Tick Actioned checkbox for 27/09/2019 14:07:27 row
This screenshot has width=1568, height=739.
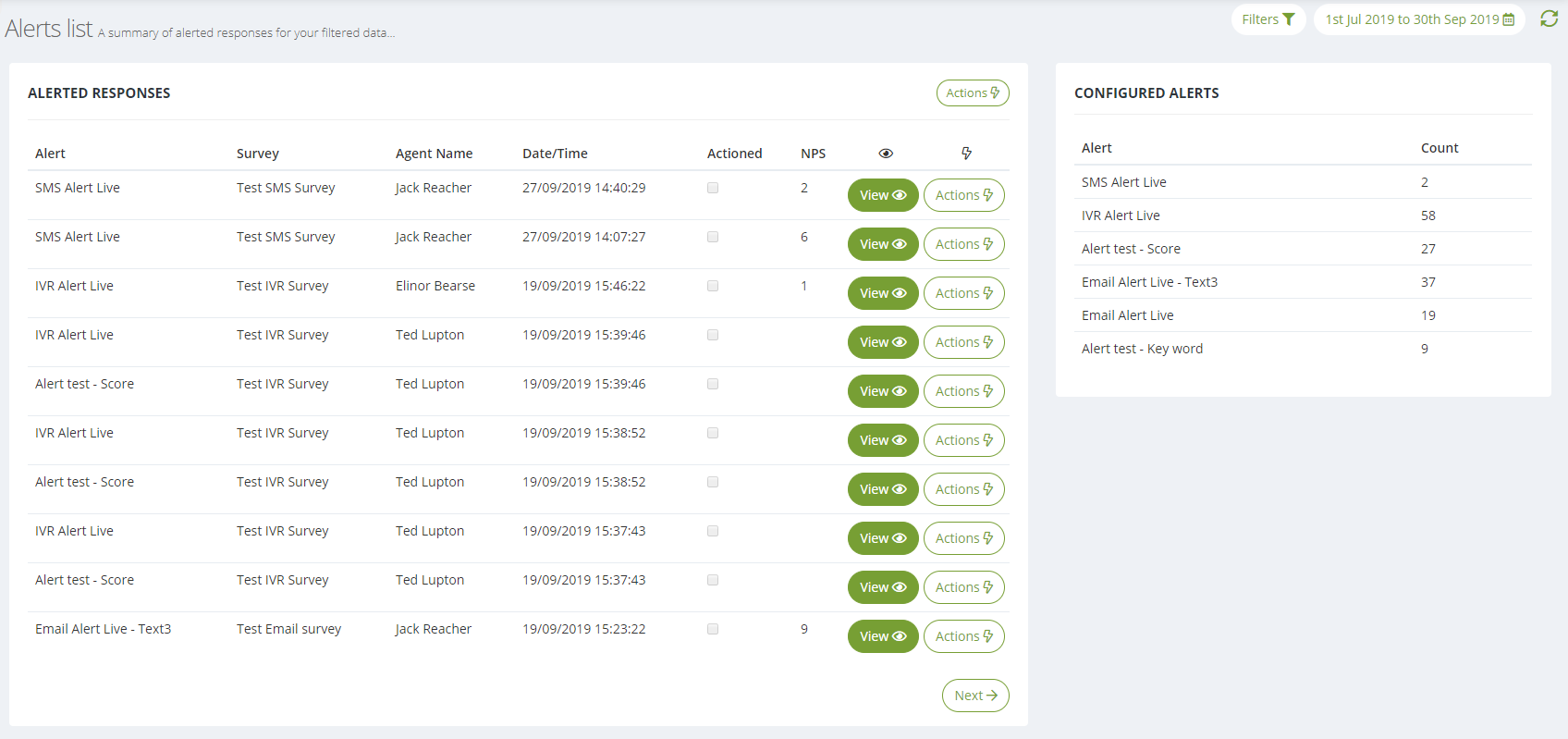[x=713, y=237]
